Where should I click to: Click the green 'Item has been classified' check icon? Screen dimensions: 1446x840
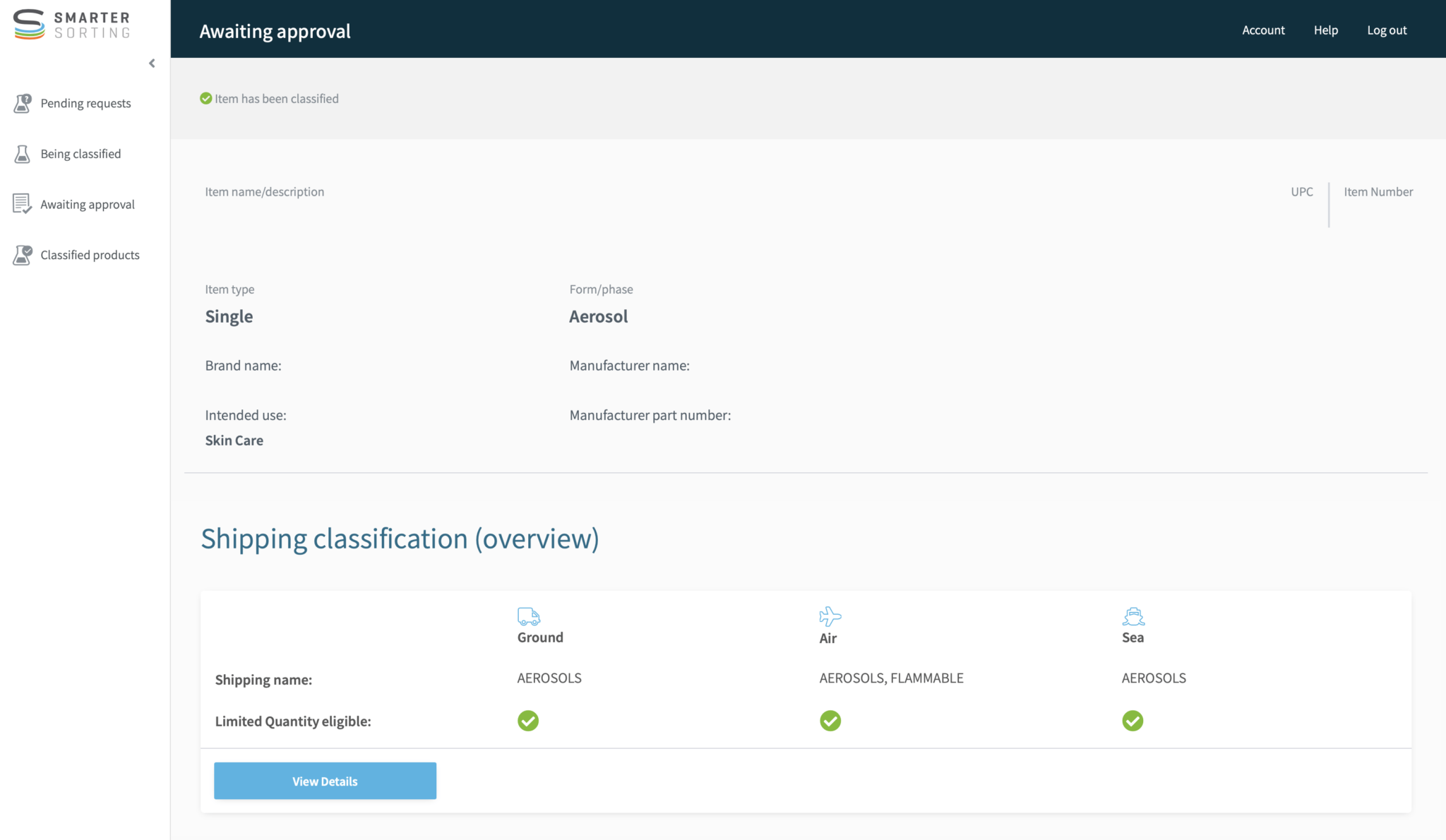206,99
